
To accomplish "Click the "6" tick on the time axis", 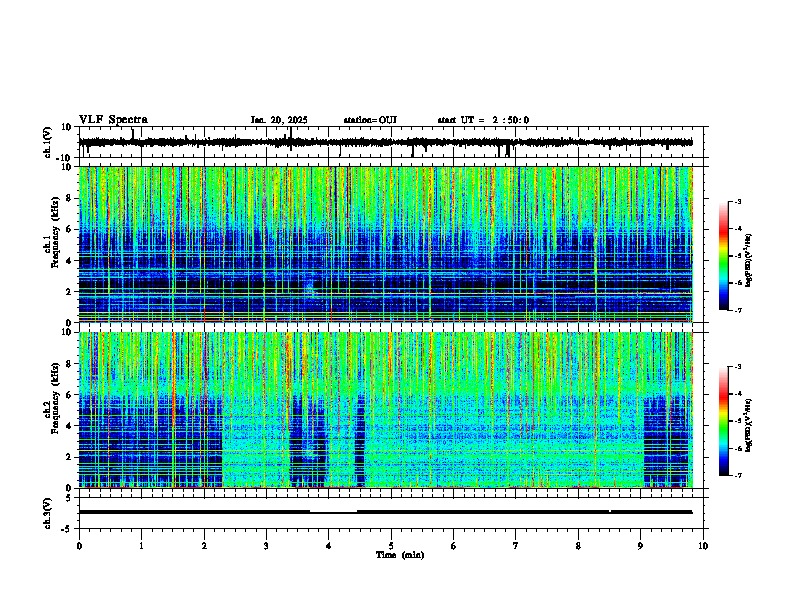I will pyautogui.click(x=454, y=546).
